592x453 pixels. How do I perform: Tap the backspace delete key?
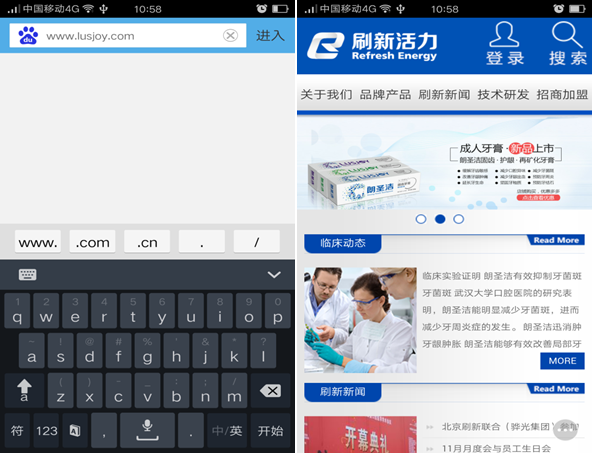coord(270,391)
